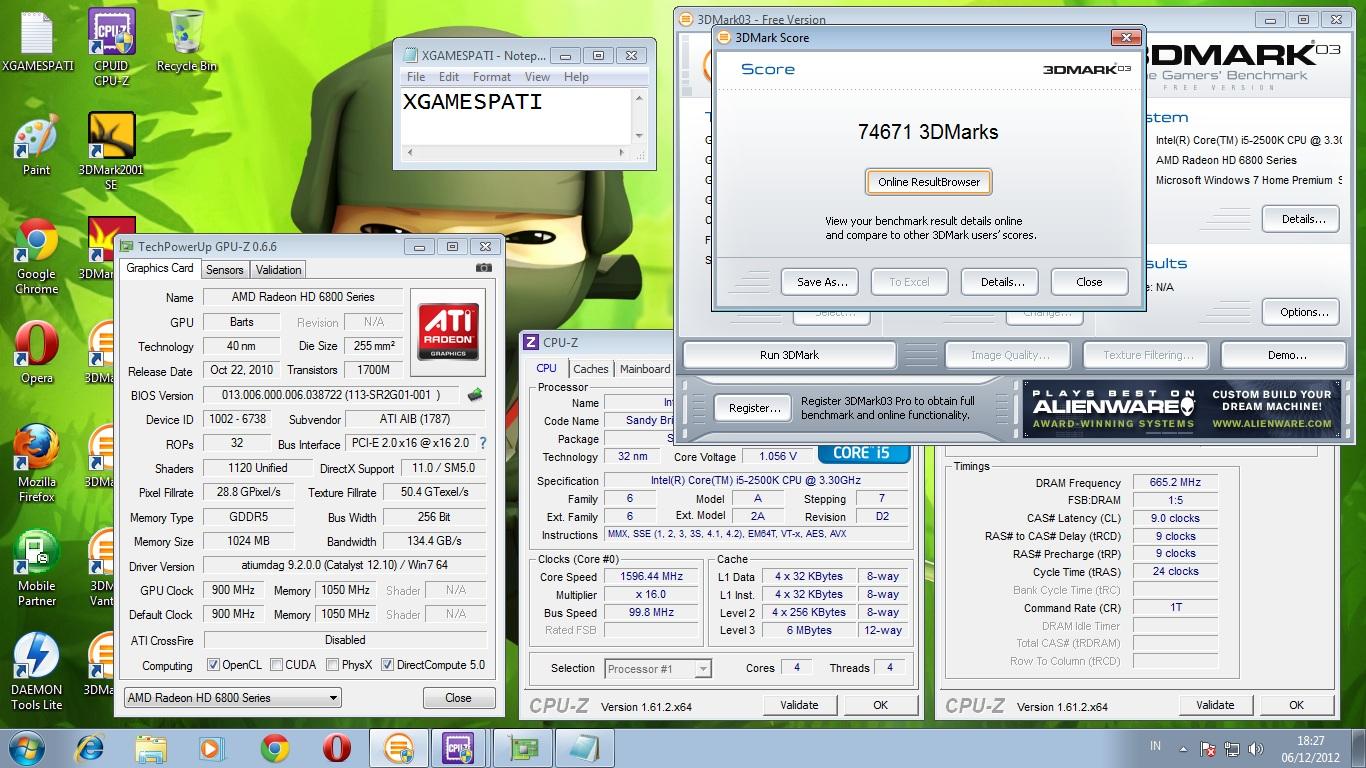Click the taskbar clock showing 18:27
This screenshot has height=768, width=1366.
[1311, 748]
